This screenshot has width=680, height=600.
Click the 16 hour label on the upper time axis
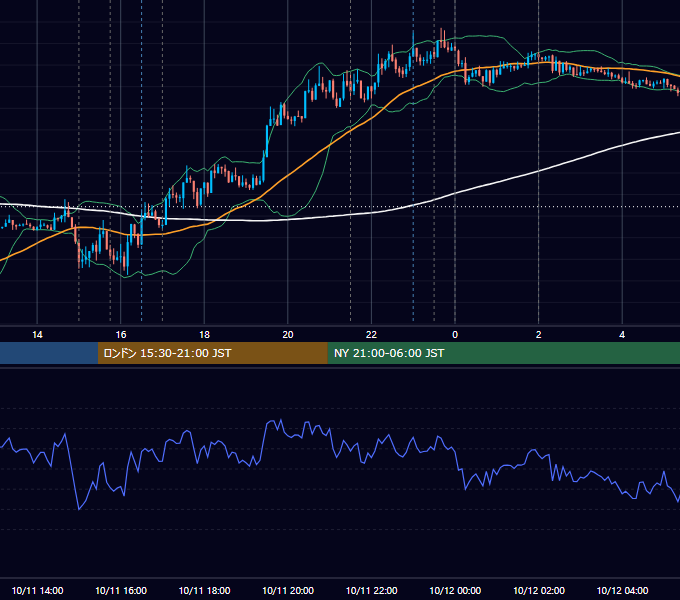click(121, 335)
